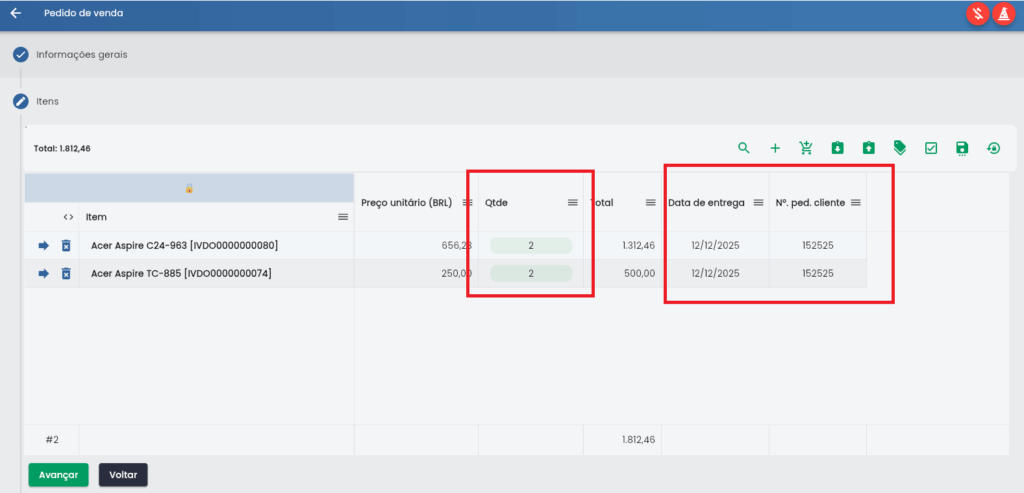Click the green save floppy disk icon
Screen dimensions: 1024x493
962,148
